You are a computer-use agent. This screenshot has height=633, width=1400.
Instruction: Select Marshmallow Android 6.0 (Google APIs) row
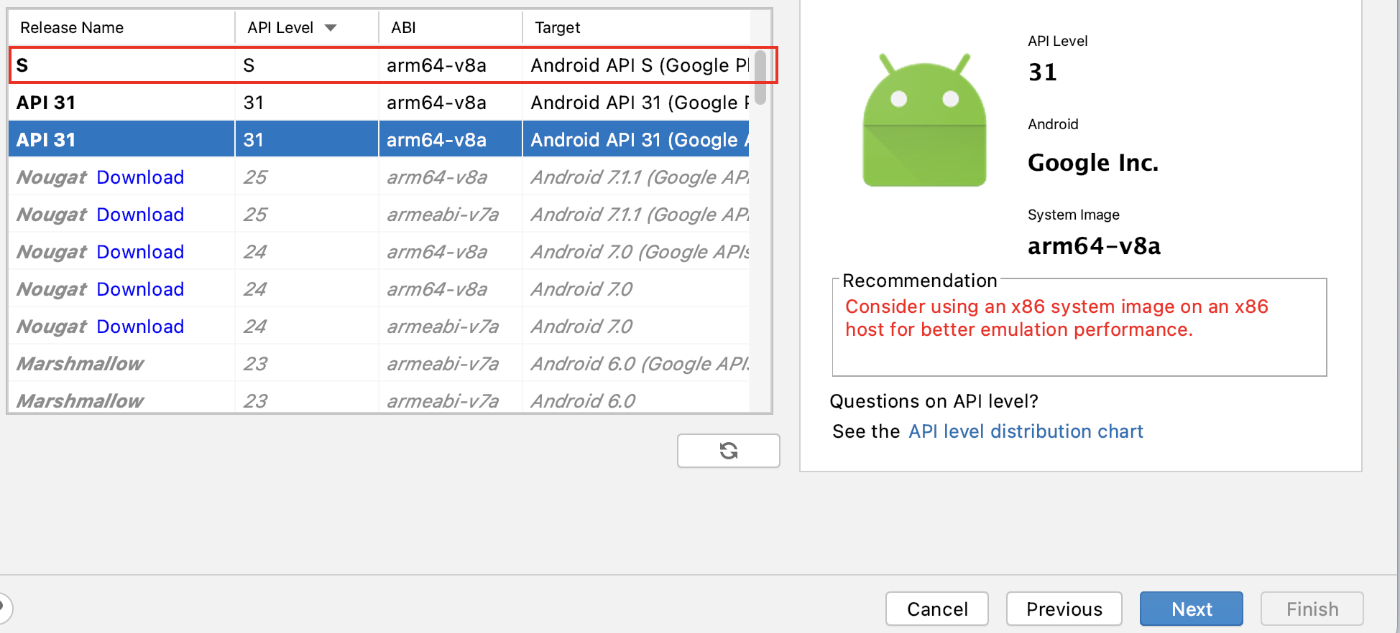(x=380, y=364)
